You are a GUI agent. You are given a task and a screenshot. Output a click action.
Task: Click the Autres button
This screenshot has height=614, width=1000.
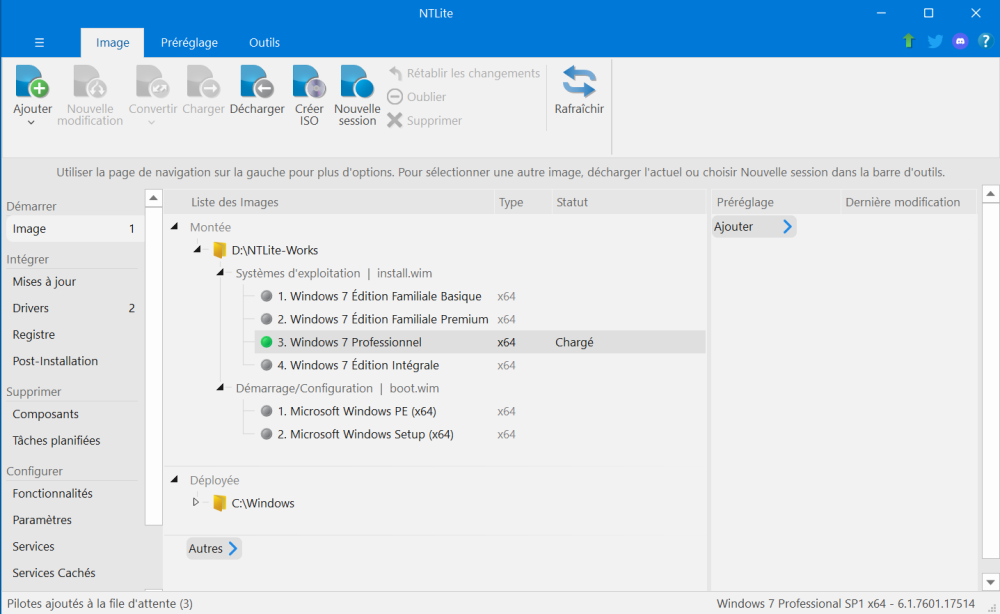pos(213,548)
